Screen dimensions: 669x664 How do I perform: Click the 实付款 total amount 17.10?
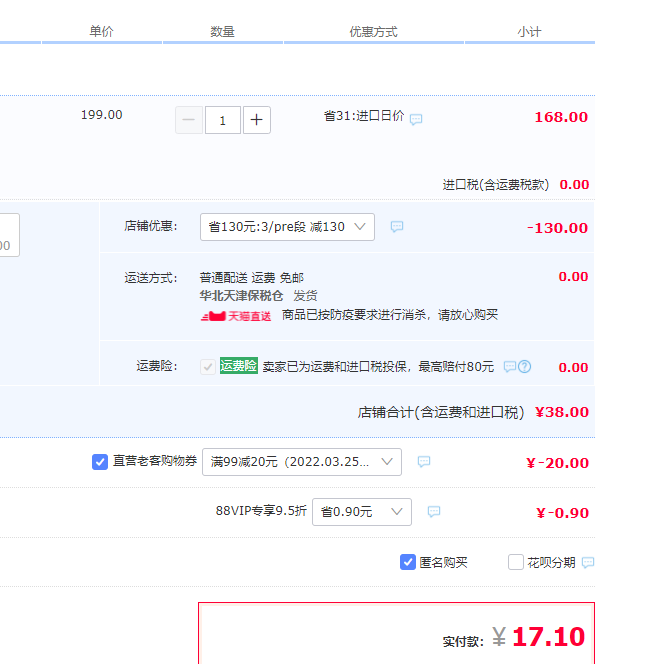(548, 637)
